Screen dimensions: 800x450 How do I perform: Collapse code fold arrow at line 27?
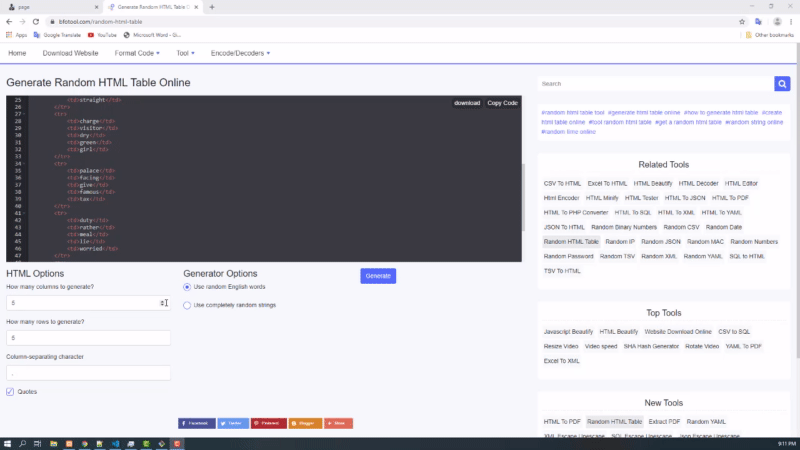point(24,114)
